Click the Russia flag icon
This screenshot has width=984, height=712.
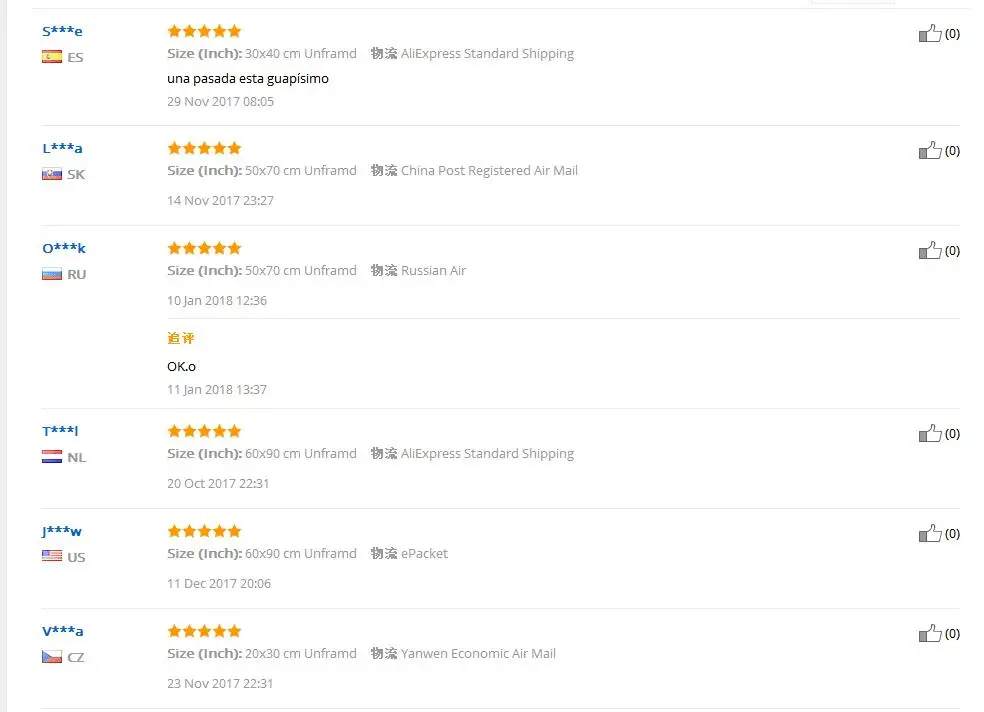click(52, 274)
